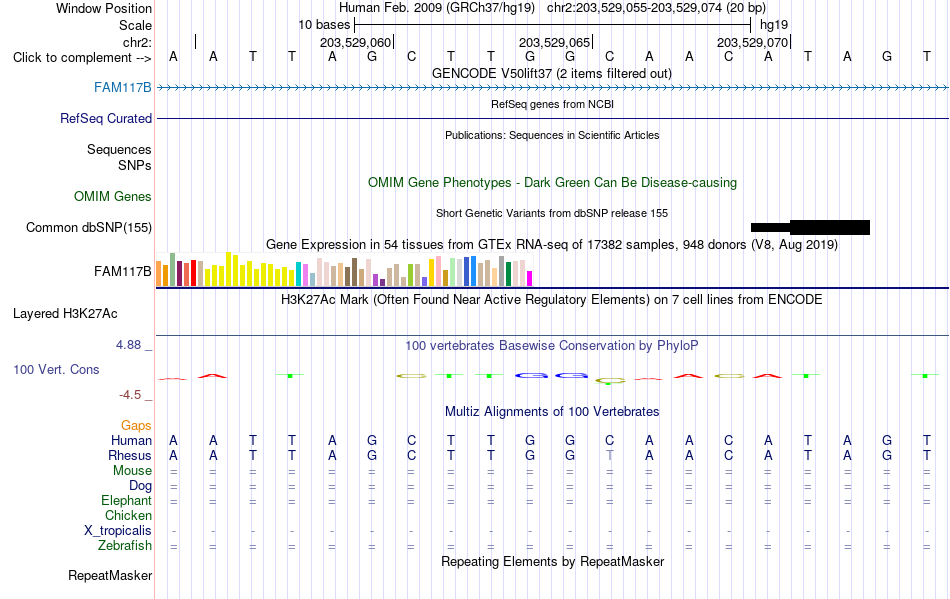Select the Human alignment row label

[x=131, y=440]
